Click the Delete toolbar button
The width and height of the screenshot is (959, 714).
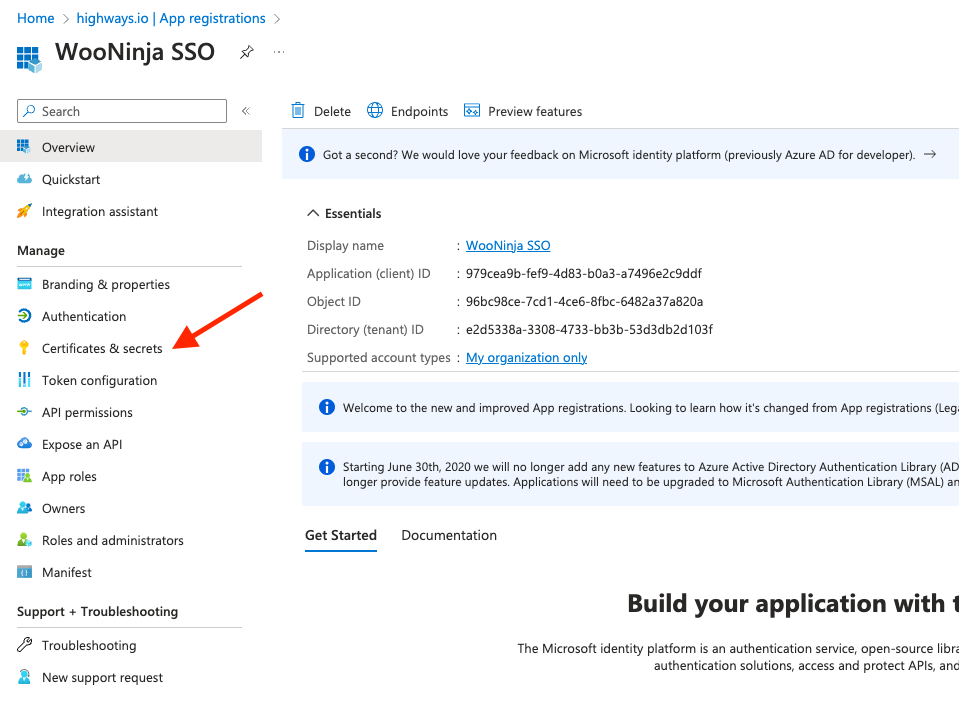321,111
